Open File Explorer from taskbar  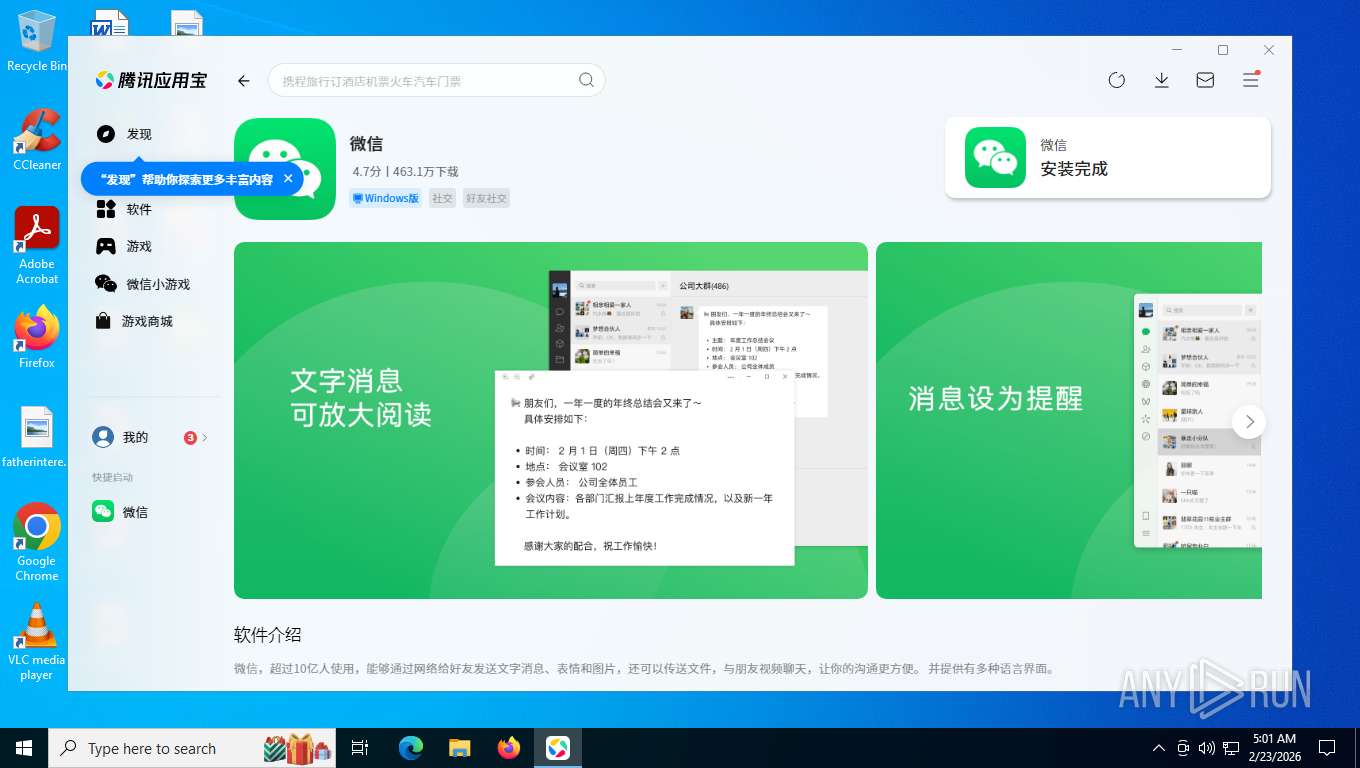[460, 748]
